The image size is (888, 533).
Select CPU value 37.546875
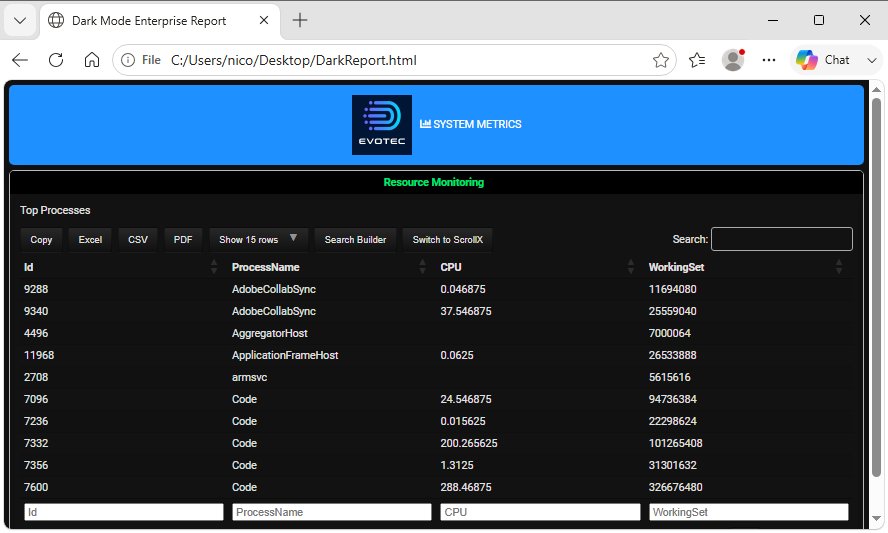tap(466, 312)
